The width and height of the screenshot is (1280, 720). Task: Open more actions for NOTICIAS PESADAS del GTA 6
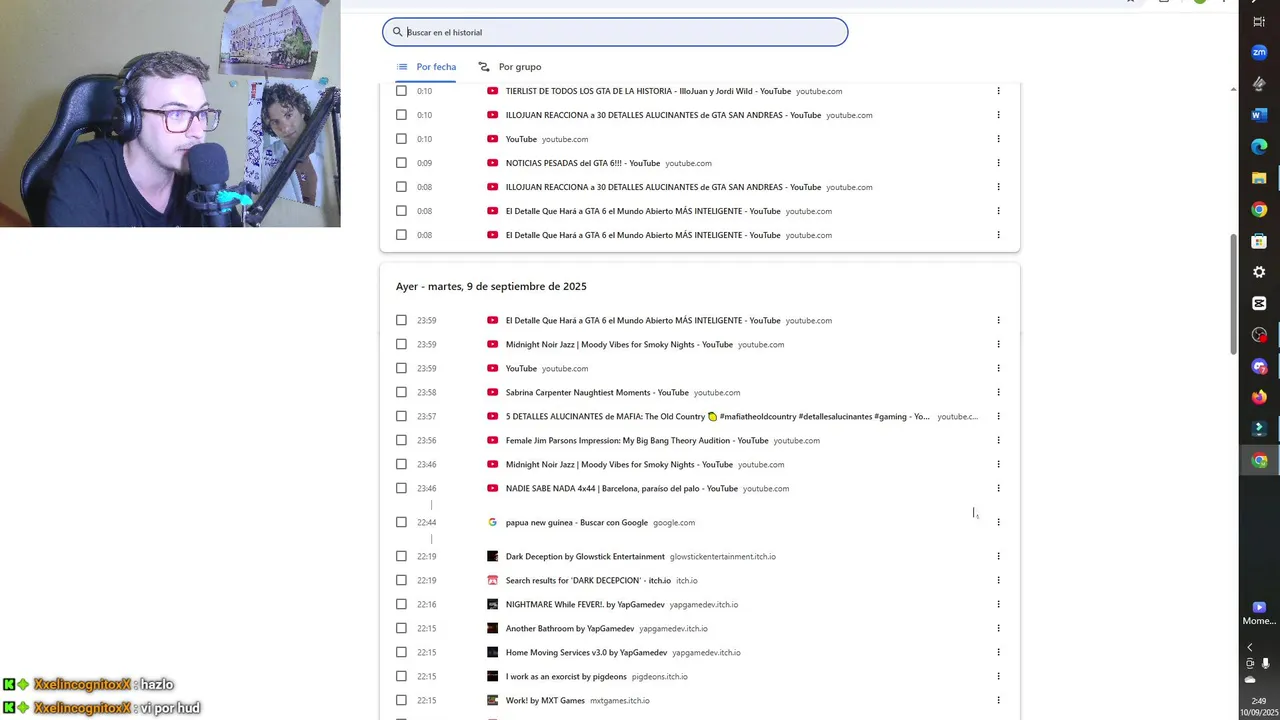click(998, 163)
